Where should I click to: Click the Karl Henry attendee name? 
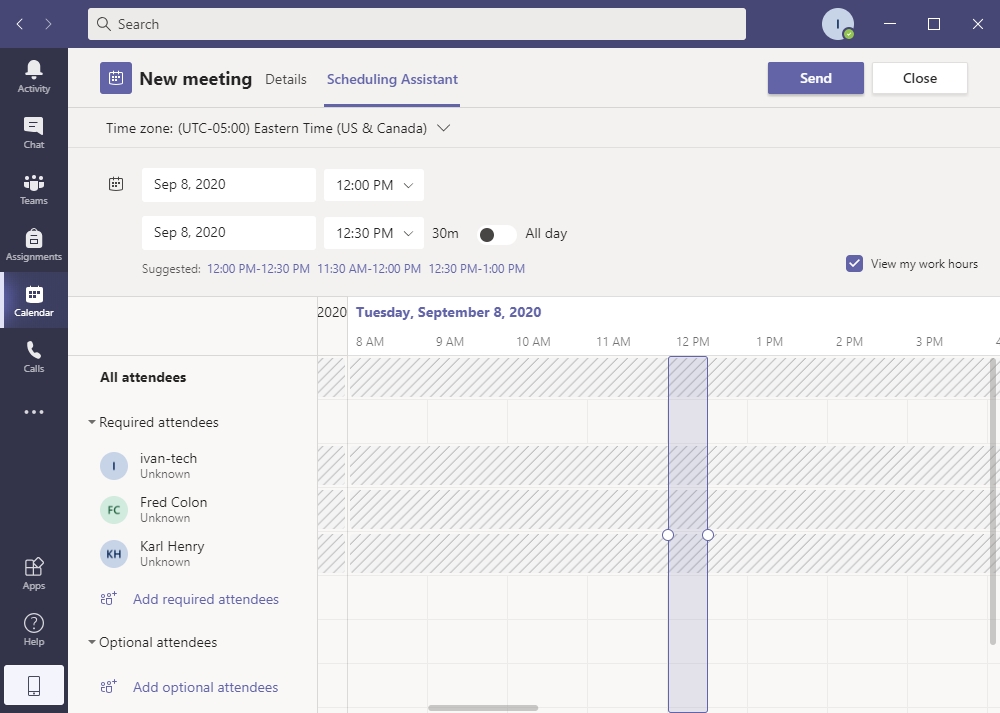pos(172,547)
